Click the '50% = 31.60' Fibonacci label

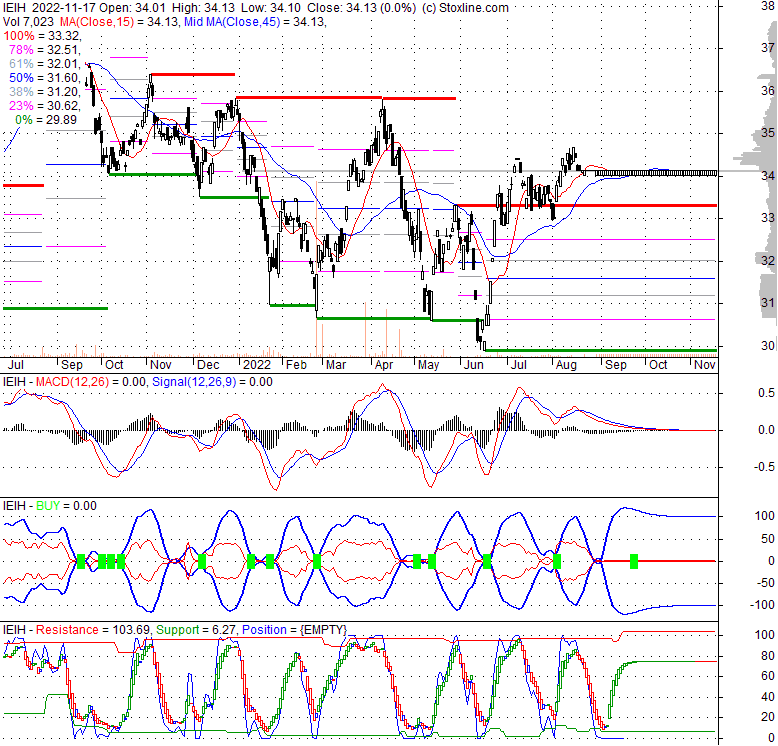point(44,78)
